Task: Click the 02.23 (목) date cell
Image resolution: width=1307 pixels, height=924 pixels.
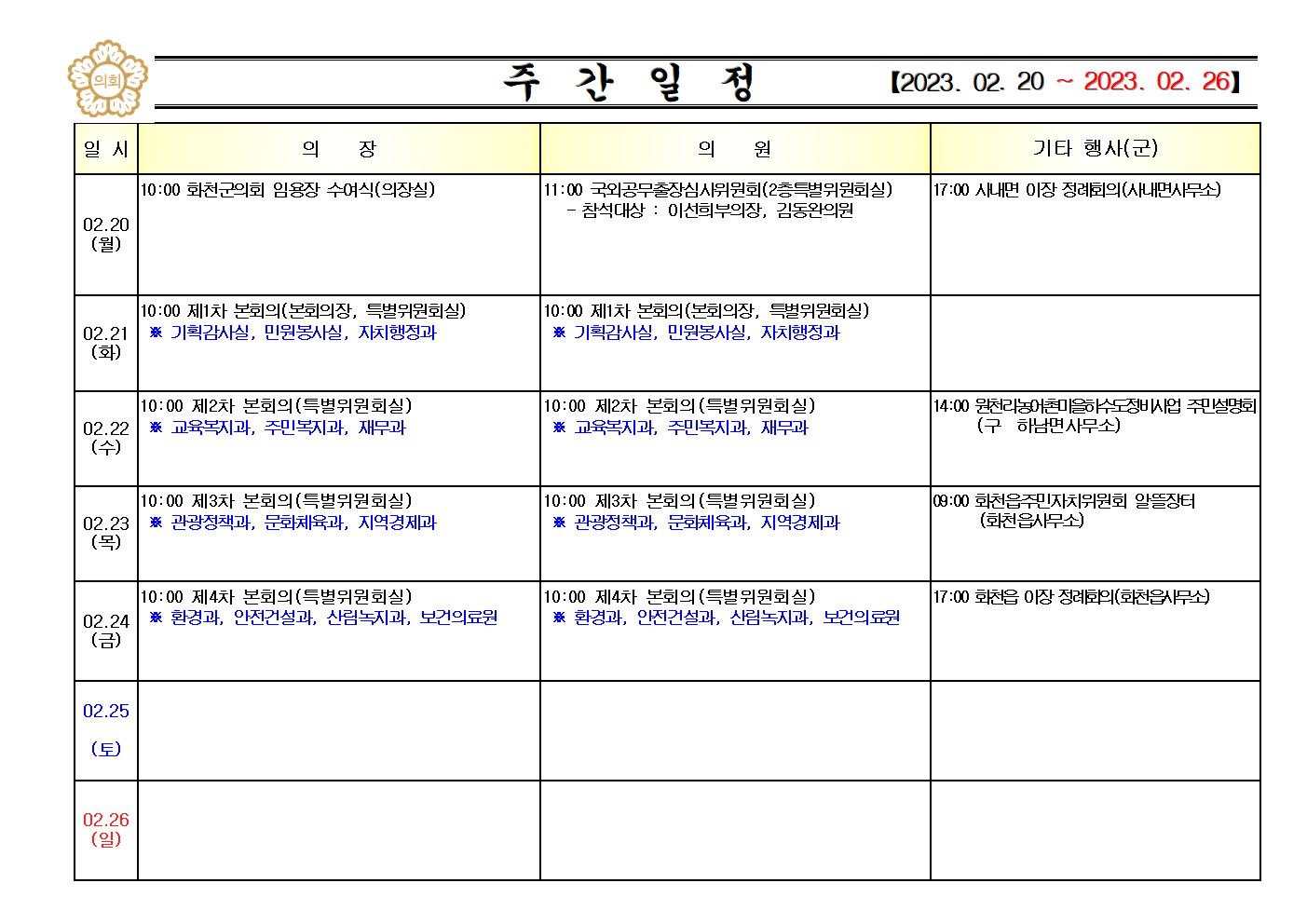Action: click(106, 533)
